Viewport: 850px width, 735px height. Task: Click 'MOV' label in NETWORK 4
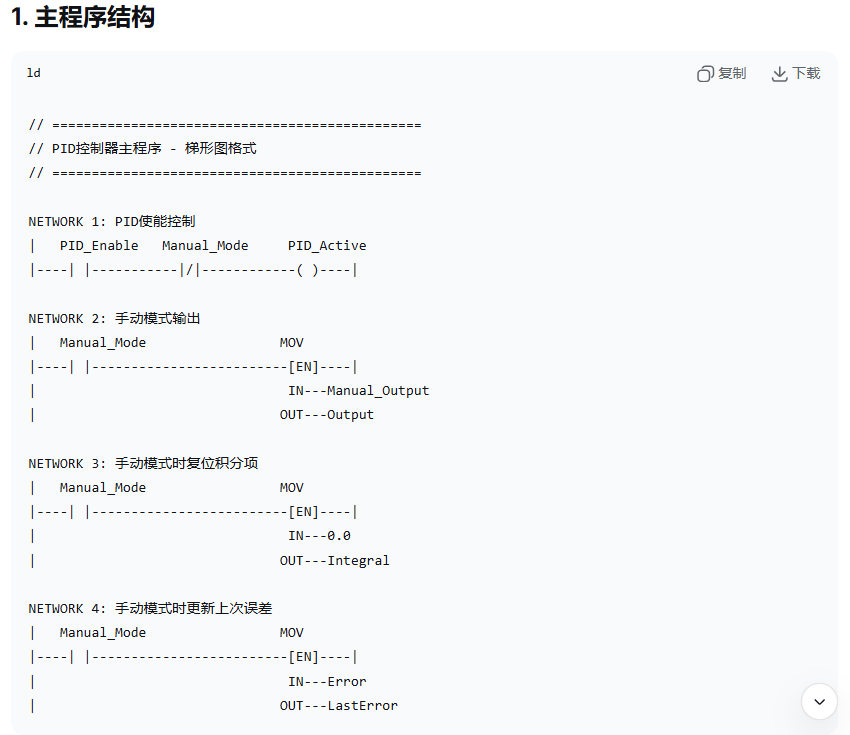click(292, 633)
